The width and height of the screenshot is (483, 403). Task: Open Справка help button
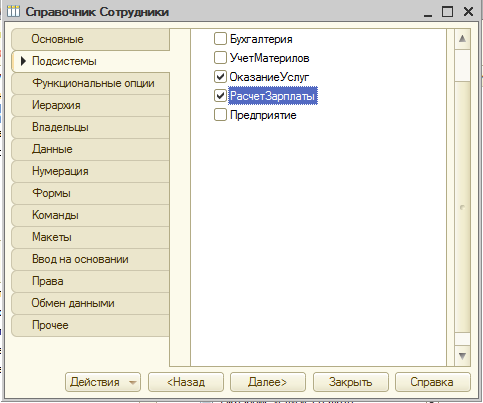433,382
